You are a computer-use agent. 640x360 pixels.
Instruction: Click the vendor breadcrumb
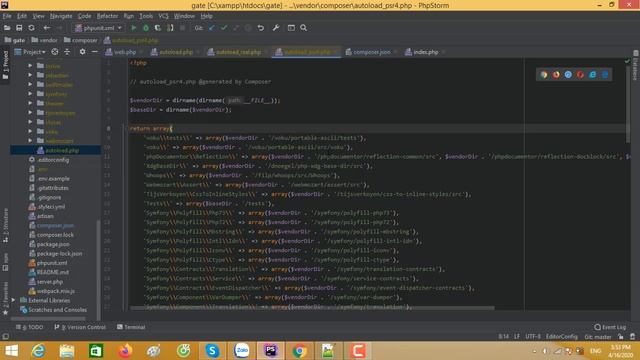tap(44, 40)
